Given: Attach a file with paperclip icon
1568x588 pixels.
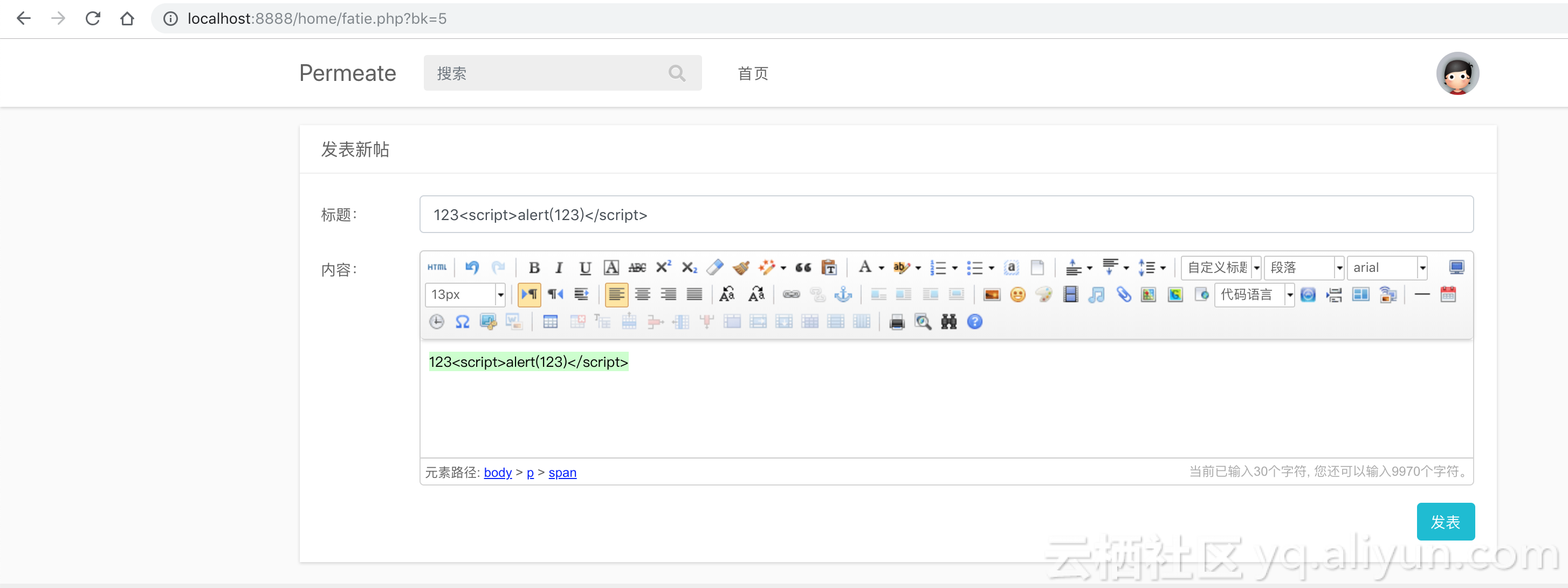Looking at the screenshot, I should tap(1123, 295).
